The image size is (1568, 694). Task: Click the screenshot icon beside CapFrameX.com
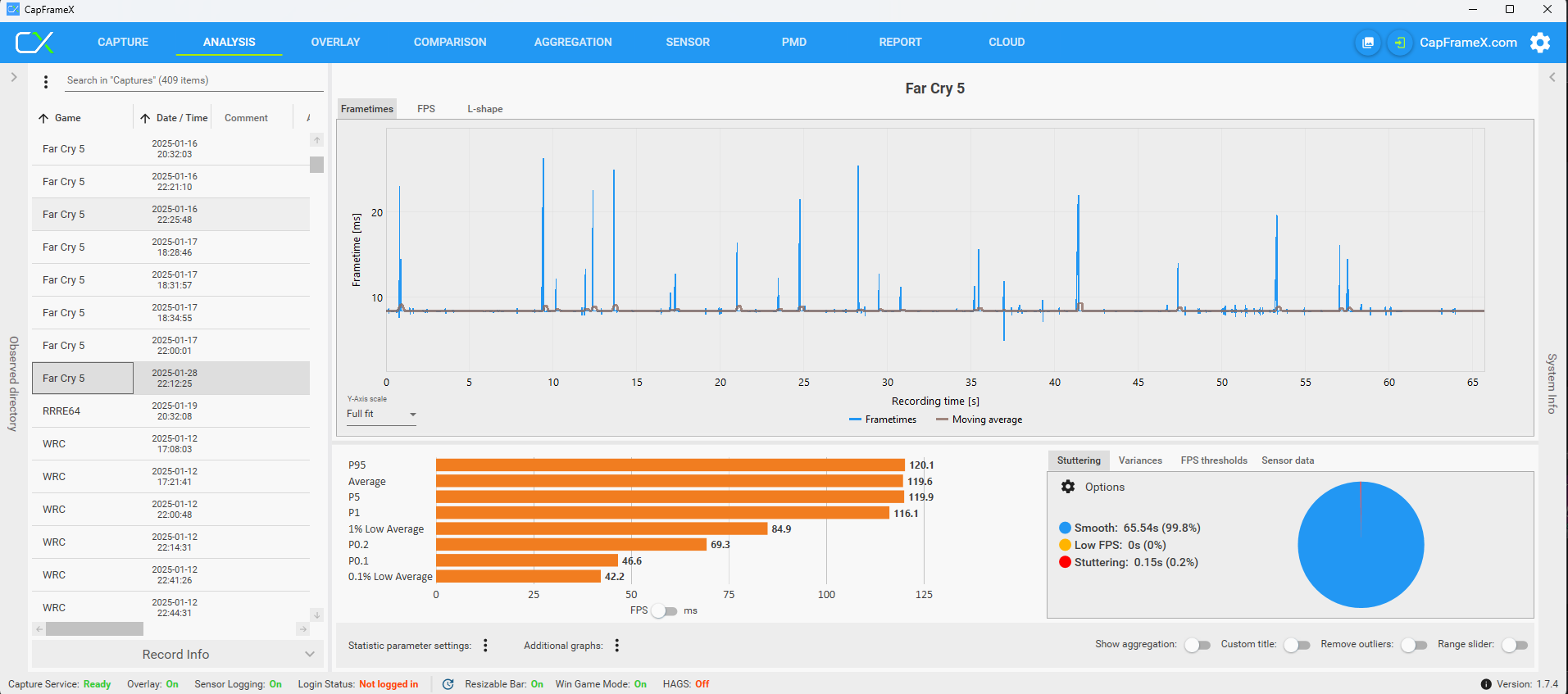(x=1368, y=43)
